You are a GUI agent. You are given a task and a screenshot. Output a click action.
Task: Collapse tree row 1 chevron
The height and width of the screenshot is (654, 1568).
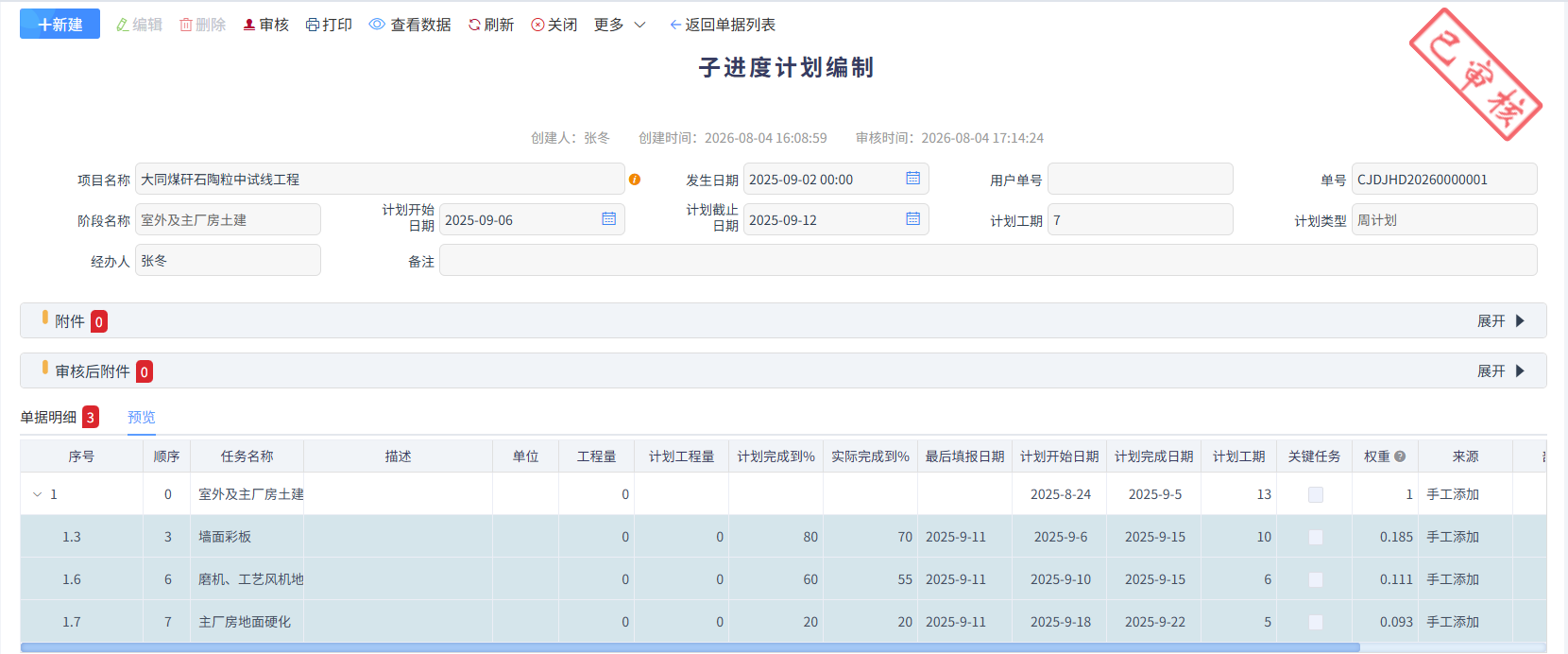(x=37, y=494)
